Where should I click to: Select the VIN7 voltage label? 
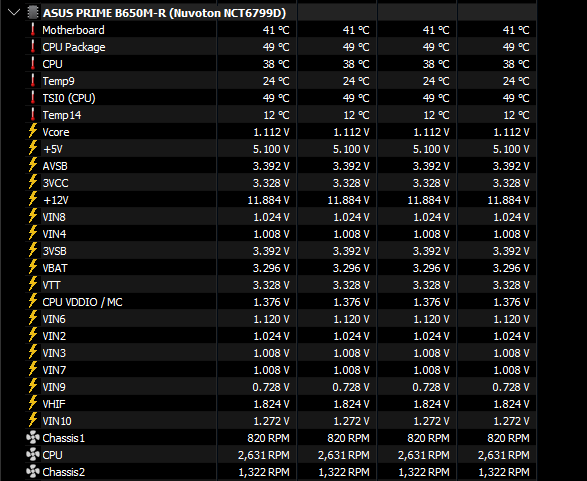click(54, 370)
